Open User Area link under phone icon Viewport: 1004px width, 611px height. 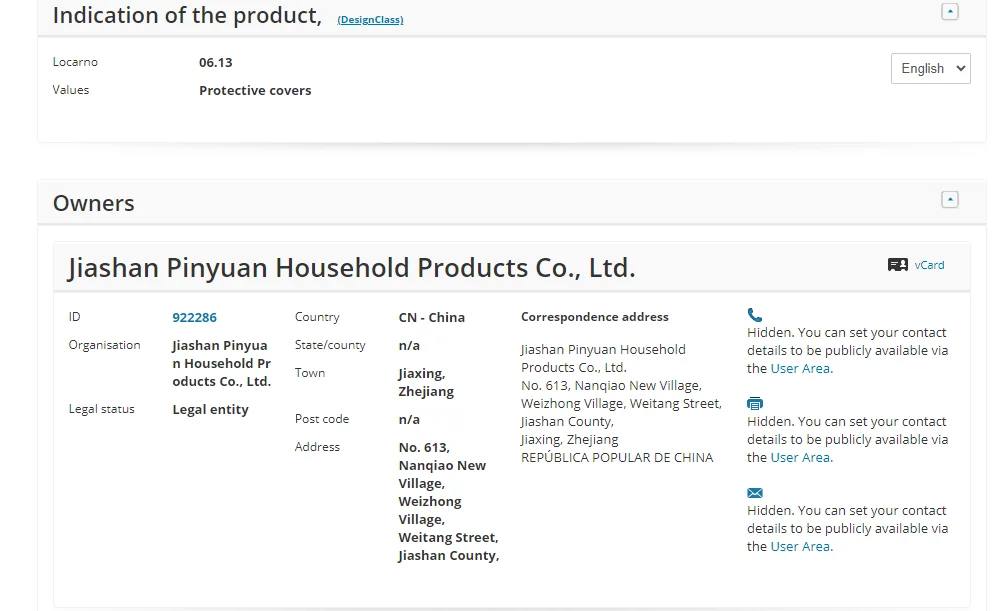802,369
